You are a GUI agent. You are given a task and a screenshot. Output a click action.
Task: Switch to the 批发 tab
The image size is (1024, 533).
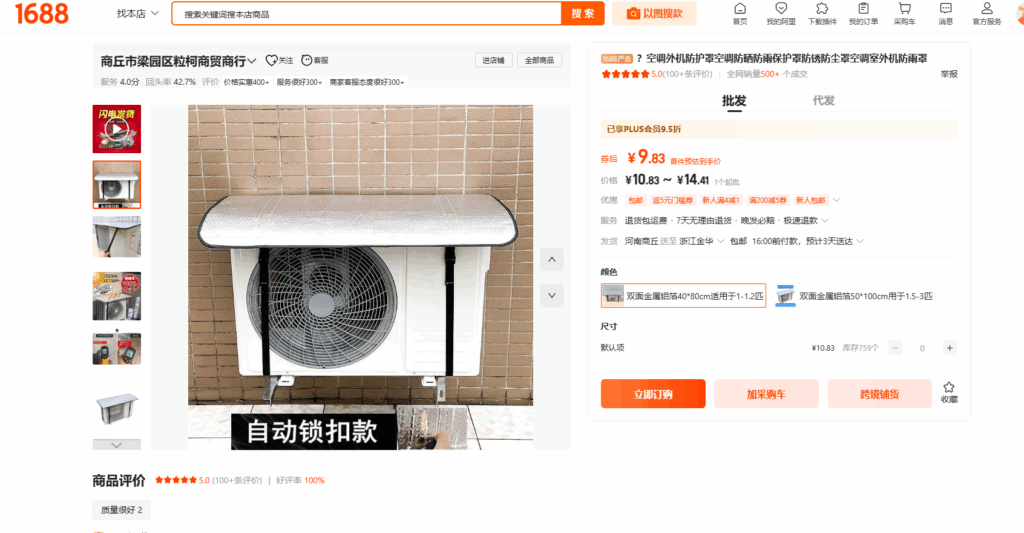[734, 101]
